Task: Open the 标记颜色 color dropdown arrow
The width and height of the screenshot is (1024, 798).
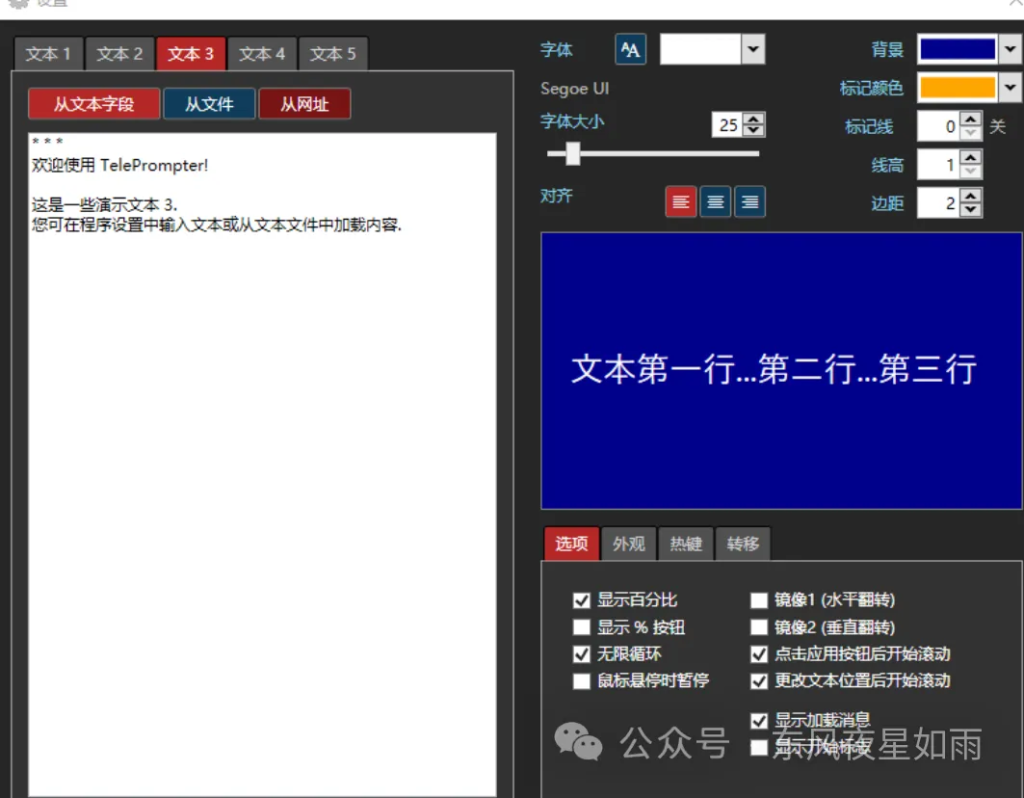Action: [x=1010, y=87]
